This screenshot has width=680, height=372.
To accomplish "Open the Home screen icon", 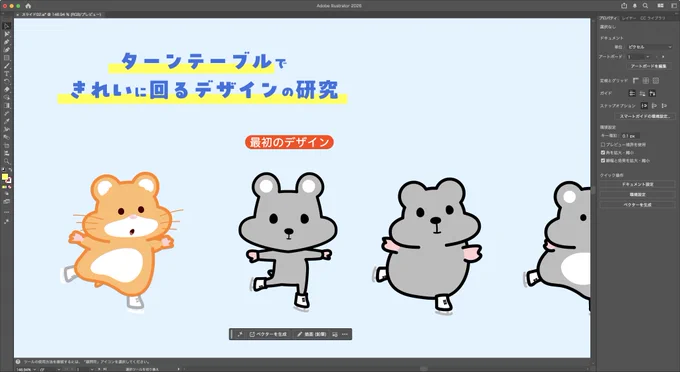I will pyautogui.click(x=28, y=6).
